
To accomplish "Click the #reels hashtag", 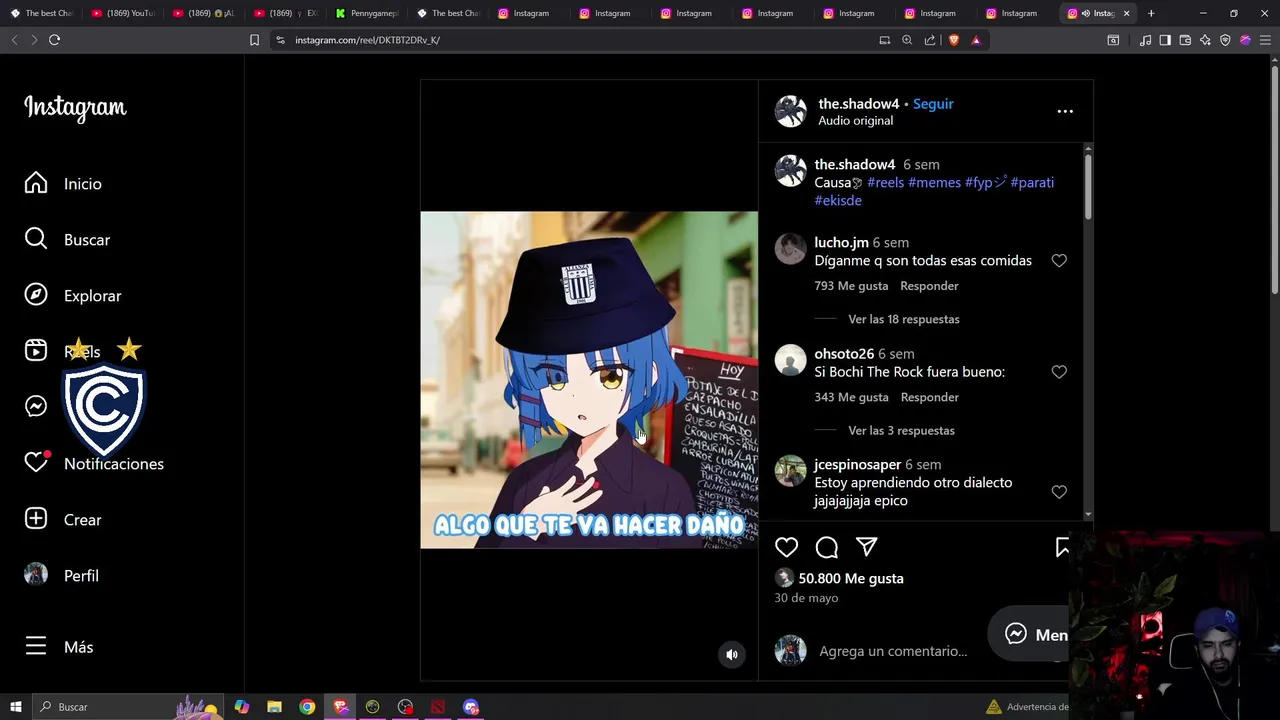I will (885, 183).
